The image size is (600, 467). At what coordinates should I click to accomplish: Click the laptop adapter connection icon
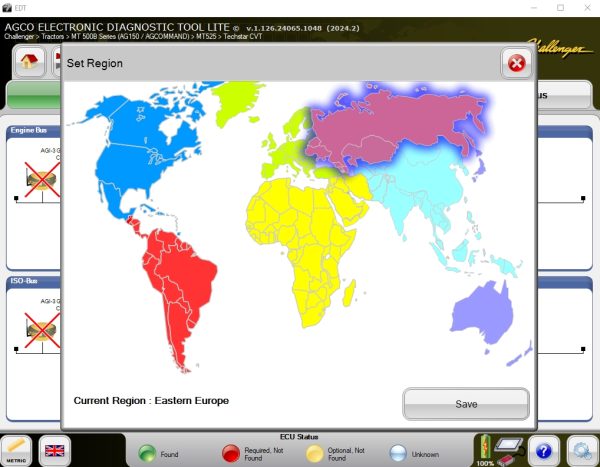[509, 450]
